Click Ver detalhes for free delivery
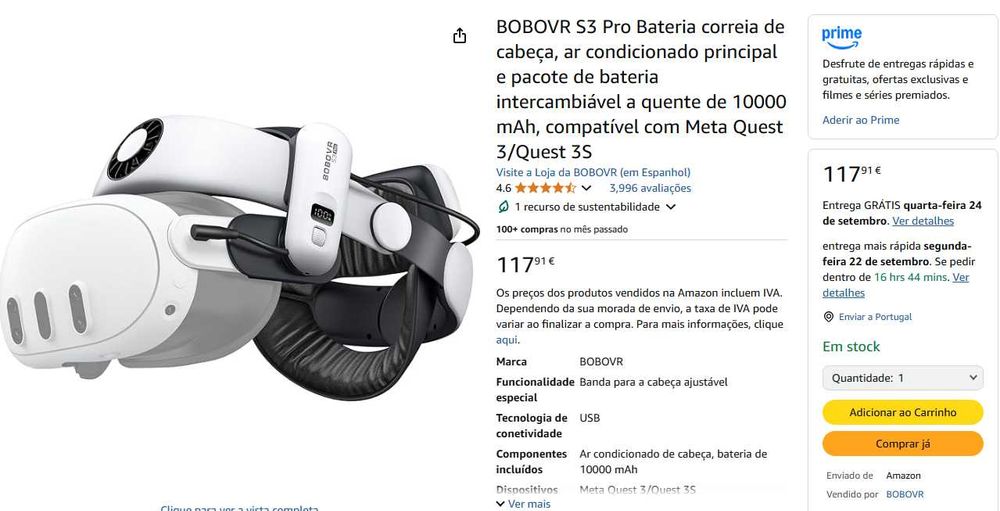 [923, 221]
